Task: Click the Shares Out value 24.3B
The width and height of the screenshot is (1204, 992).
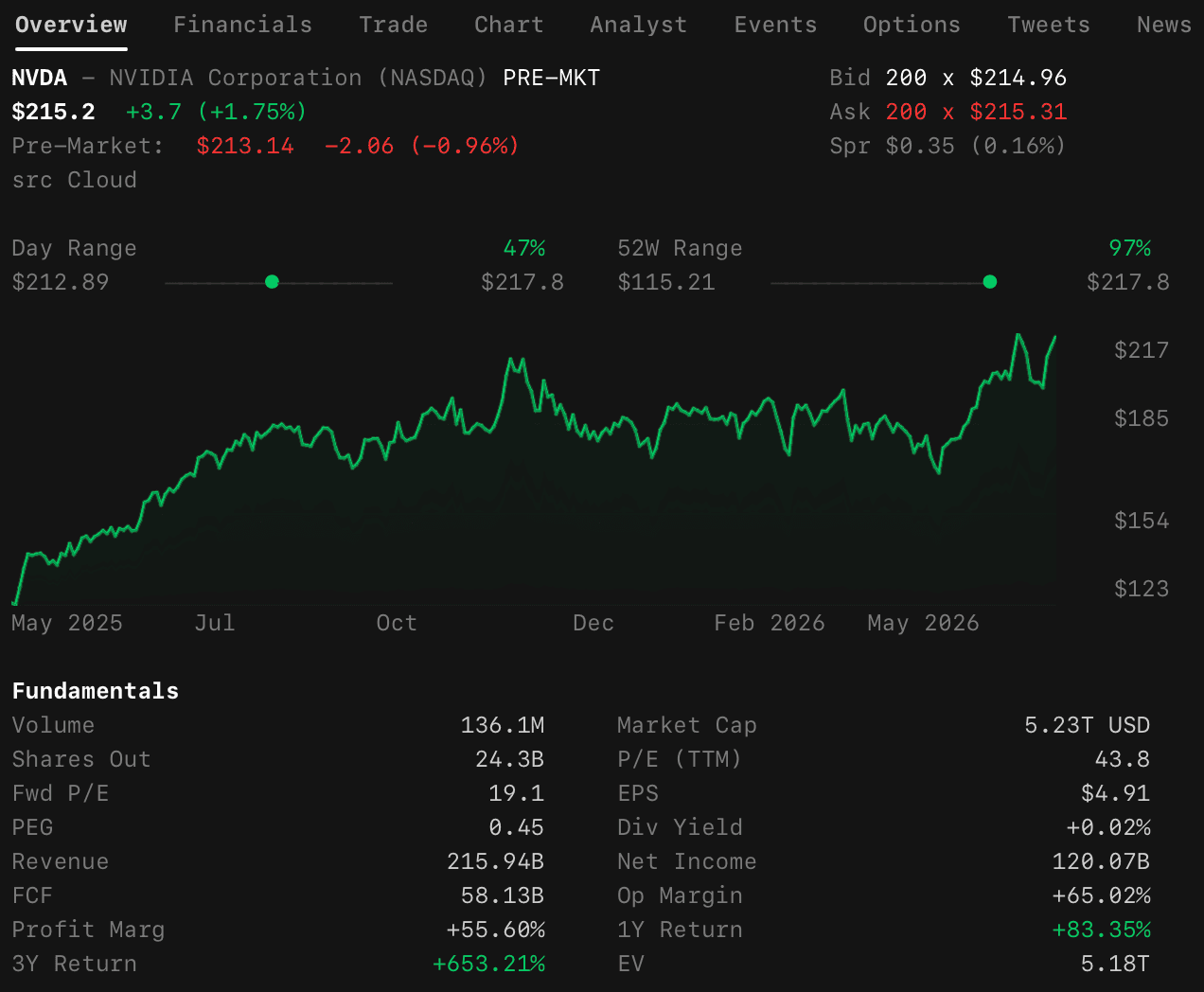Action: [510, 759]
